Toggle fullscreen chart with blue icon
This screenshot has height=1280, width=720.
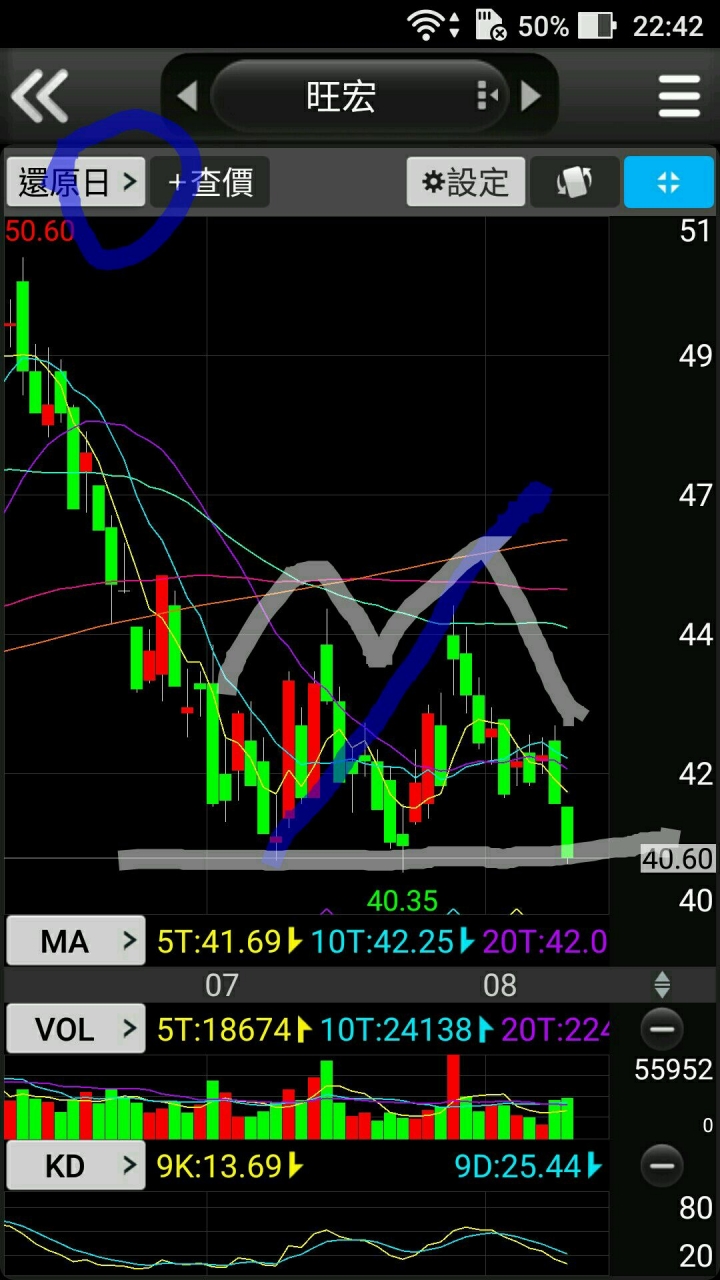(669, 182)
